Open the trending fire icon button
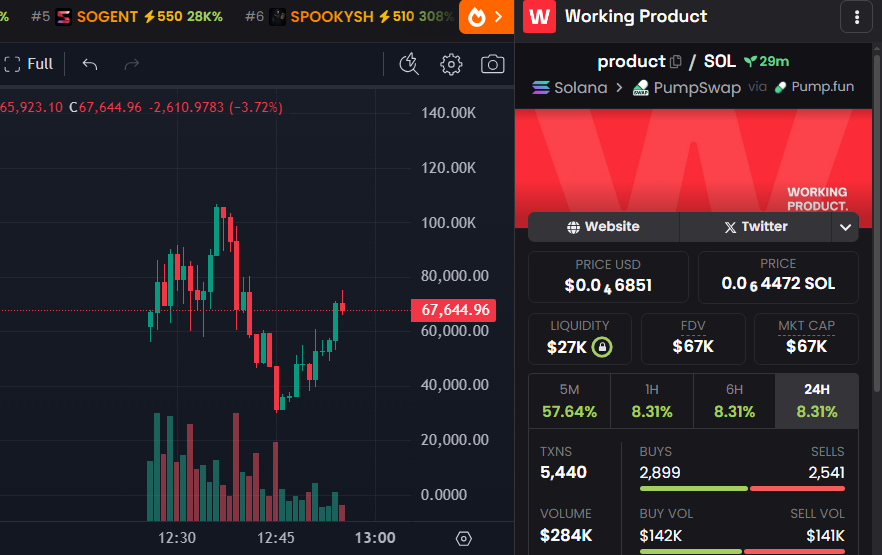Image resolution: width=882 pixels, height=555 pixels. coord(486,17)
